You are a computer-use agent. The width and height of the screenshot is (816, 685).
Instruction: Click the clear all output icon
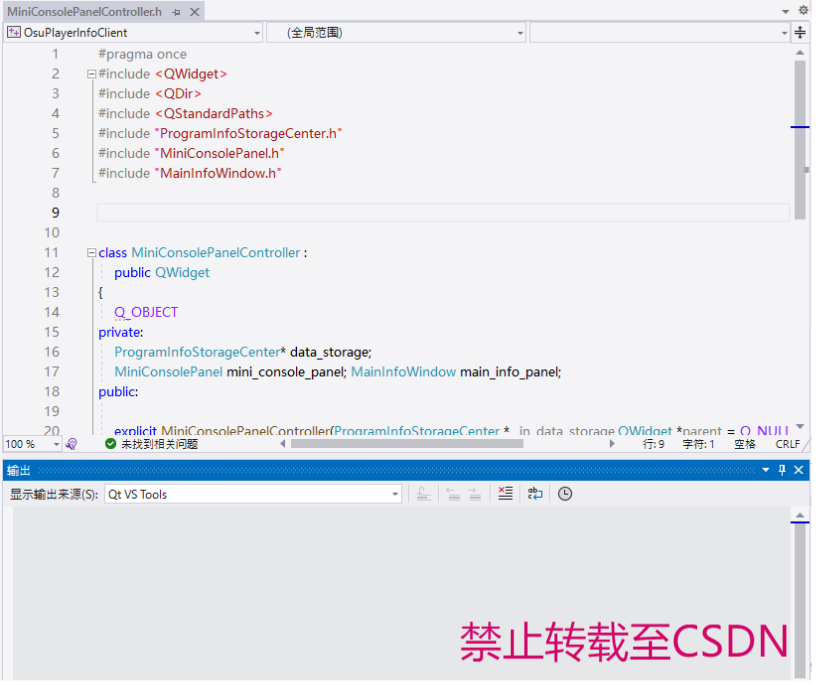[505, 493]
